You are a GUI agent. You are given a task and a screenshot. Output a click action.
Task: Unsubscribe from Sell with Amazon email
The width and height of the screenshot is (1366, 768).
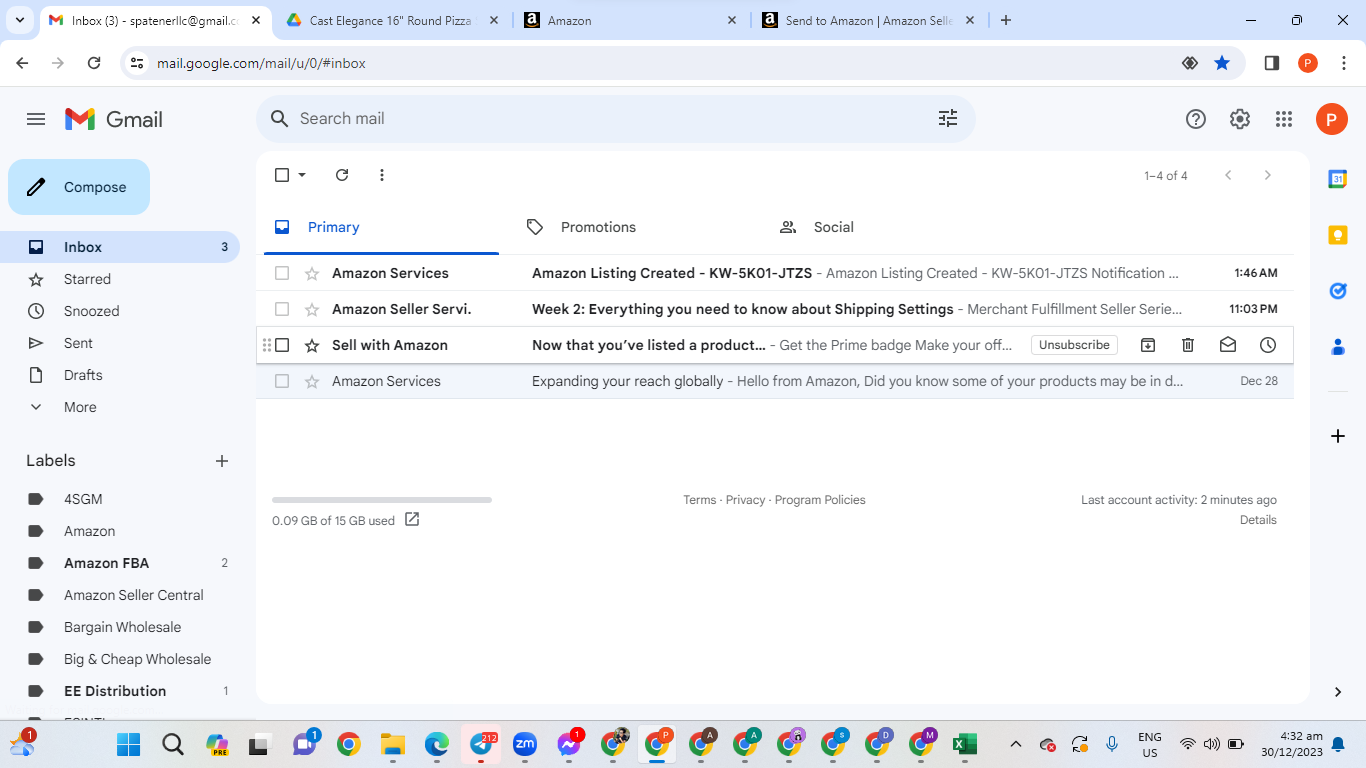pos(1074,345)
